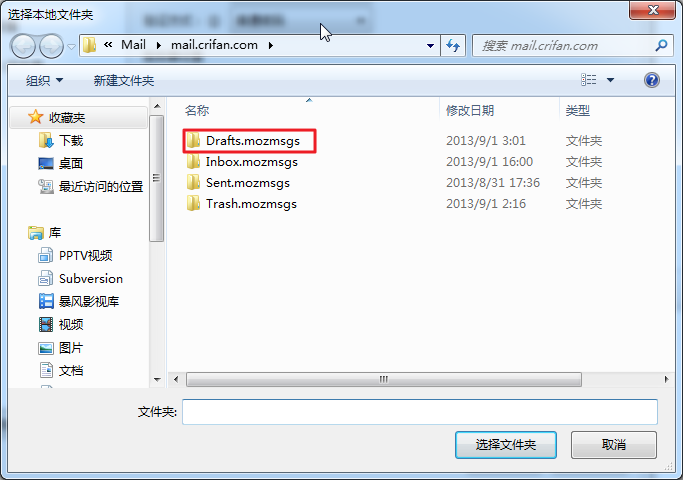Expand the recent pages dropdown arrow
Image resolution: width=683 pixels, height=480 pixels.
(x=71, y=46)
